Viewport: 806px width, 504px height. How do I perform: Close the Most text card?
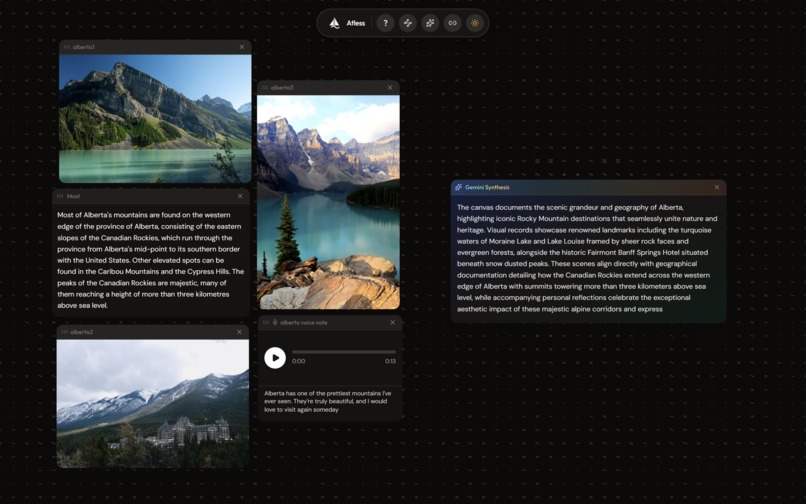(240, 196)
